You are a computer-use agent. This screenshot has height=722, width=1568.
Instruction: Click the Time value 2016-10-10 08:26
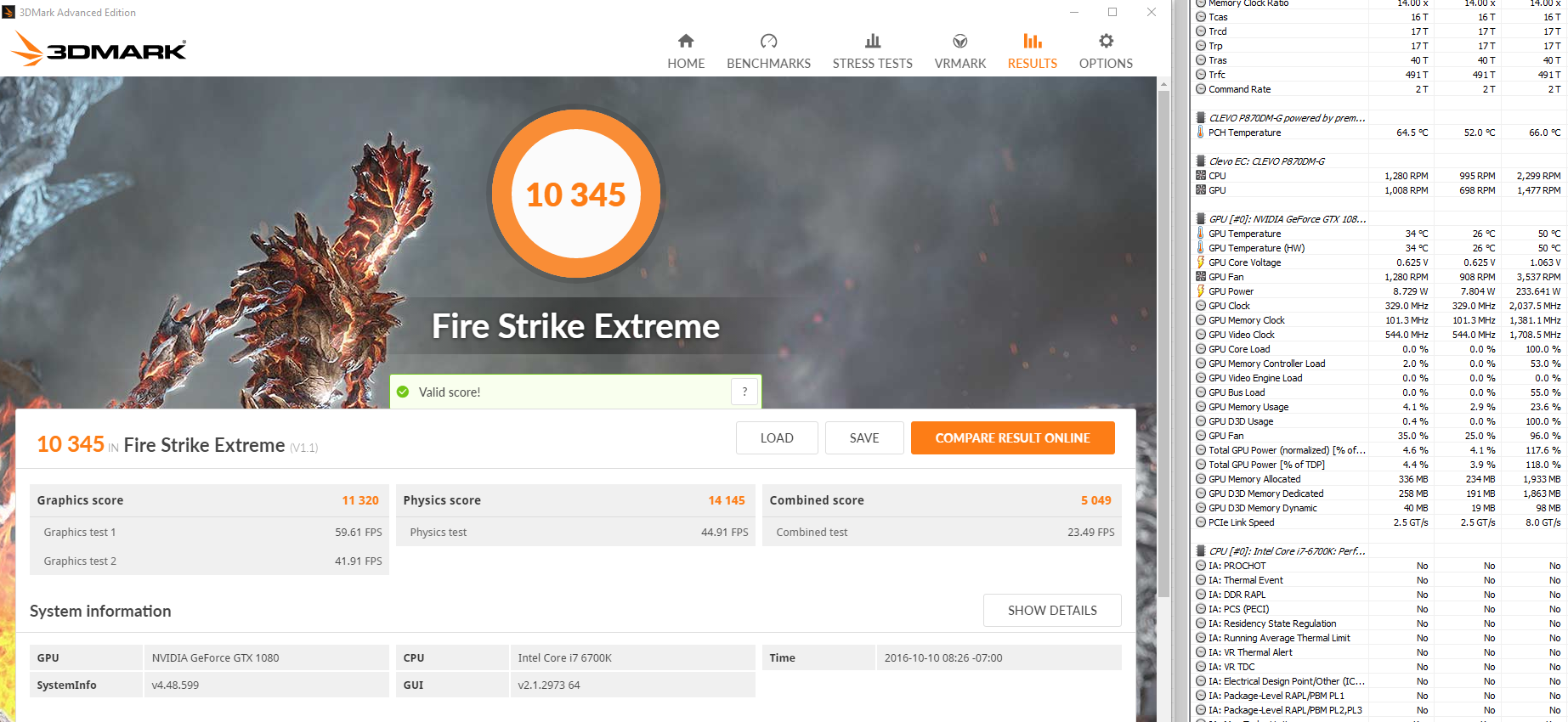[x=943, y=657]
